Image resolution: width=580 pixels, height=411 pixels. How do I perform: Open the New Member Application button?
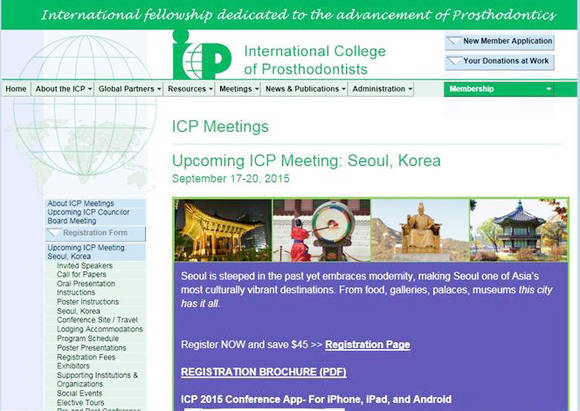coord(499,42)
